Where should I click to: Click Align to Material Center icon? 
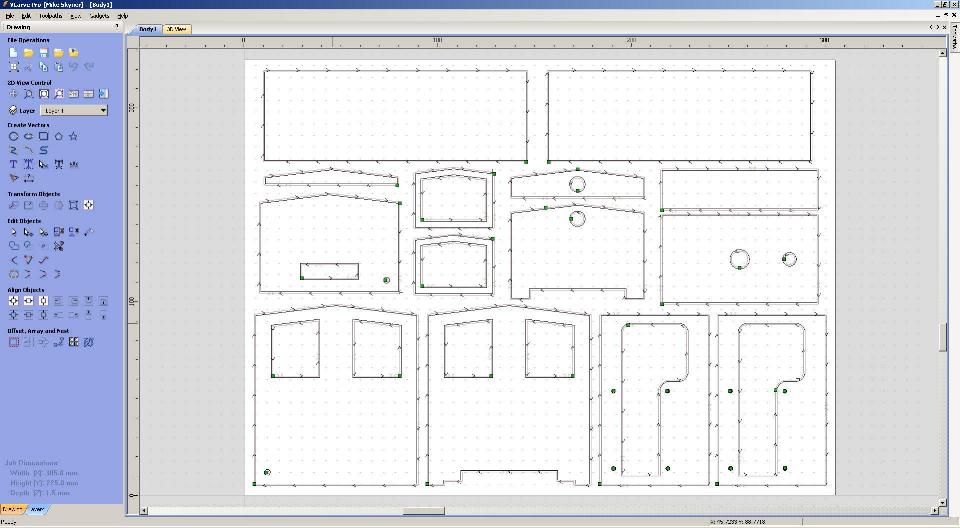click(x=13, y=300)
